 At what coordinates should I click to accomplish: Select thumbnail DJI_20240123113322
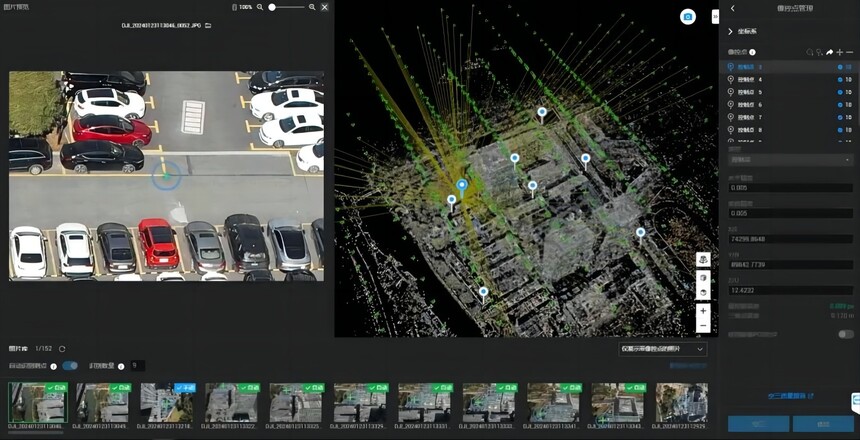pos(233,402)
